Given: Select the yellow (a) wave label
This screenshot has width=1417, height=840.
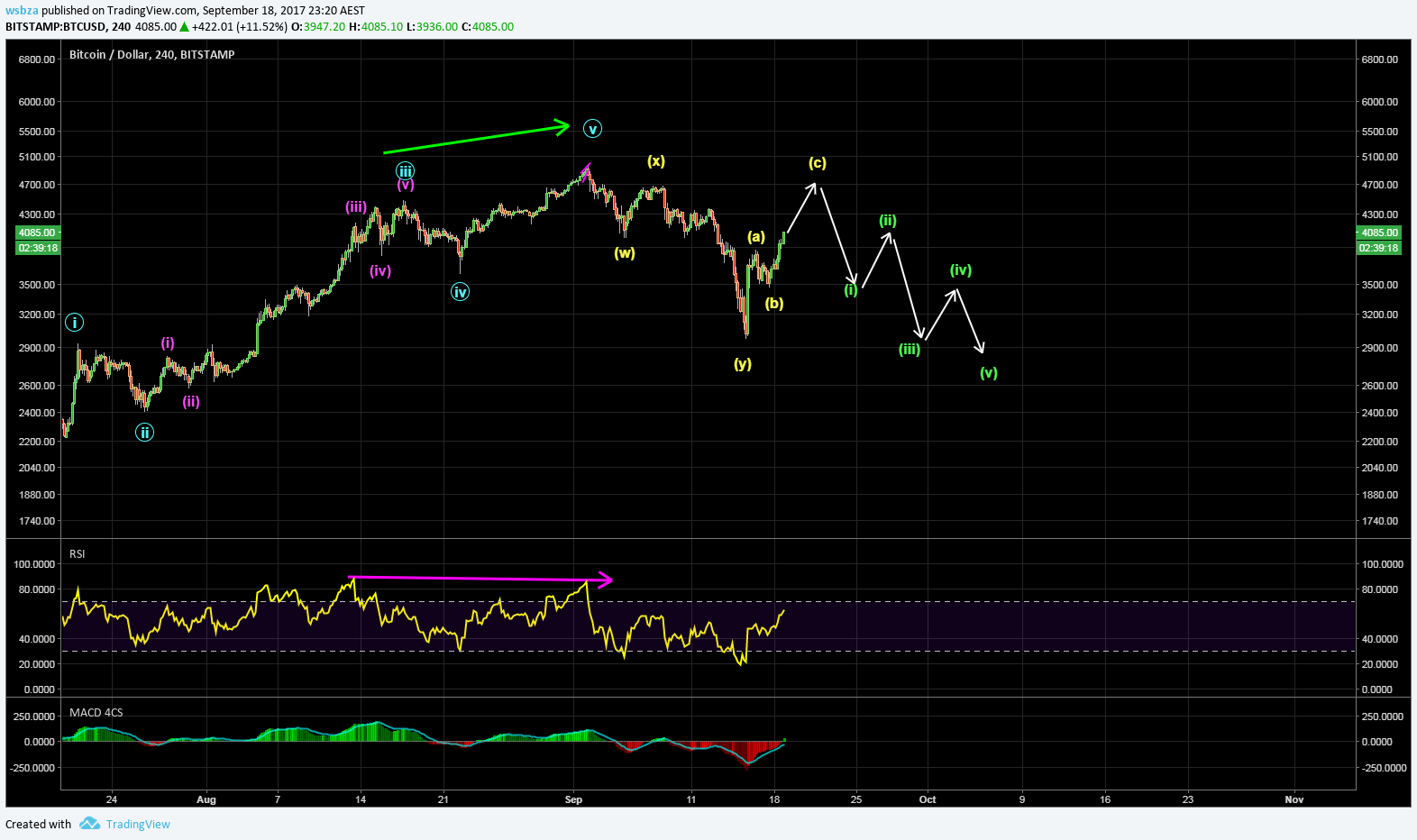Looking at the screenshot, I should [756, 236].
